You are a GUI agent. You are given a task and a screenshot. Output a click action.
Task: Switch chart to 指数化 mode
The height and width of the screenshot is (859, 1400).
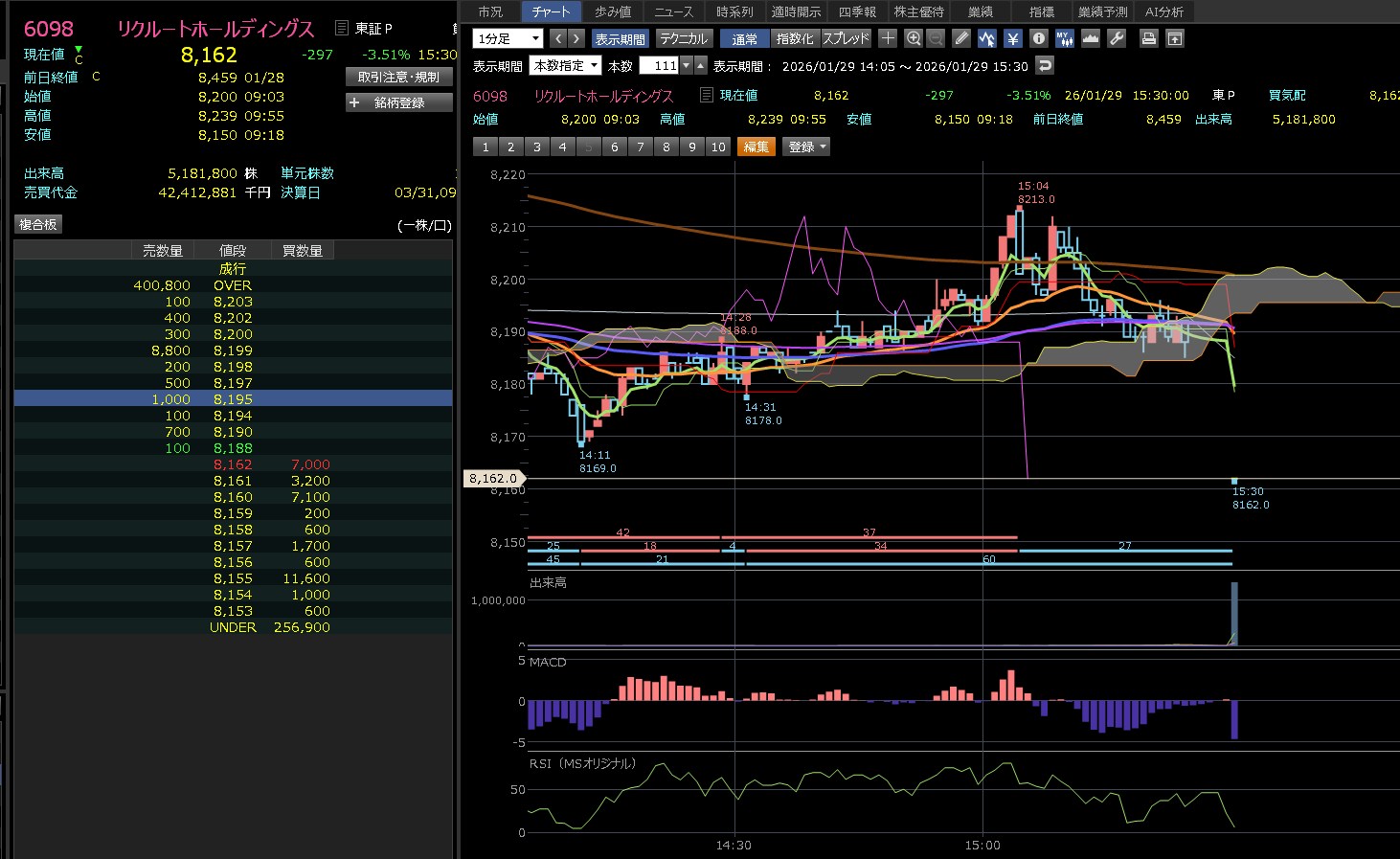point(795,39)
